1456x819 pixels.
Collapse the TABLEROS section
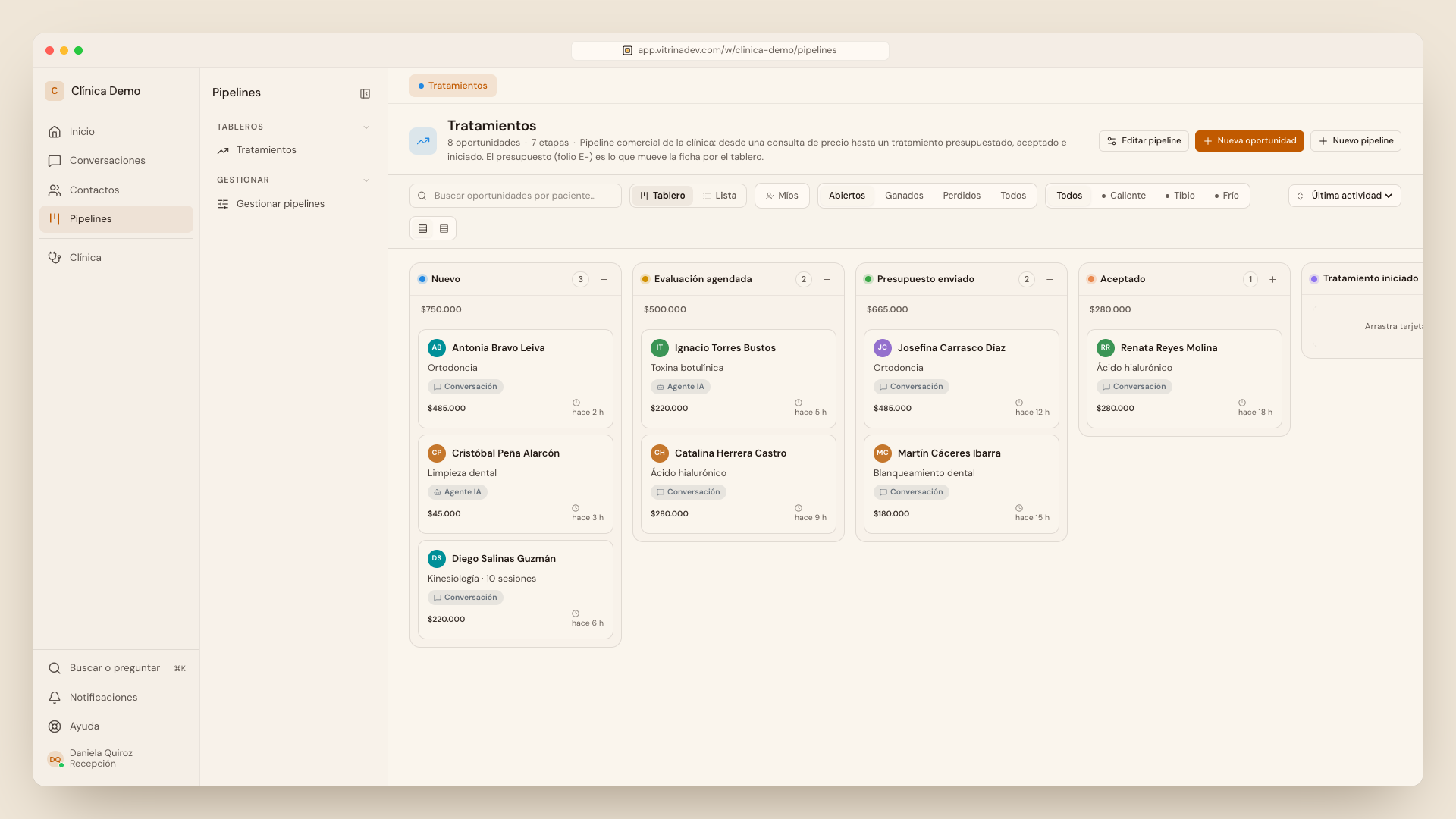point(366,127)
